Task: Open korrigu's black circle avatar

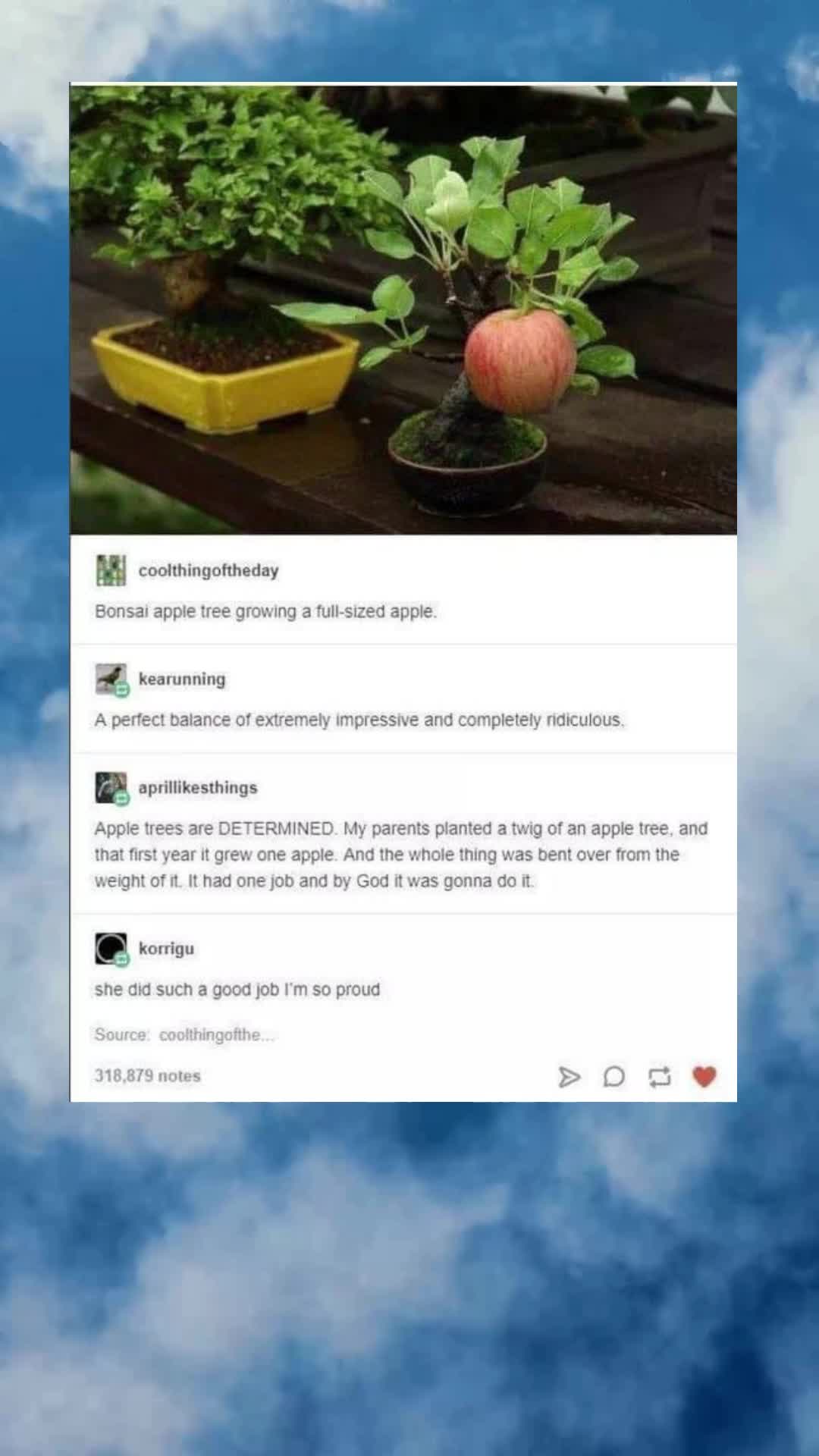Action: pos(111,948)
